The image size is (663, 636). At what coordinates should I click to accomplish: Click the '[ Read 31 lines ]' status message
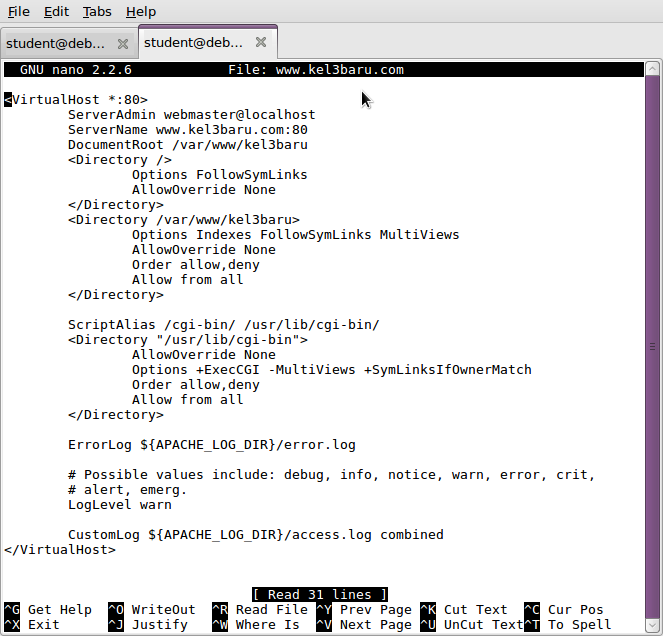tap(320, 595)
